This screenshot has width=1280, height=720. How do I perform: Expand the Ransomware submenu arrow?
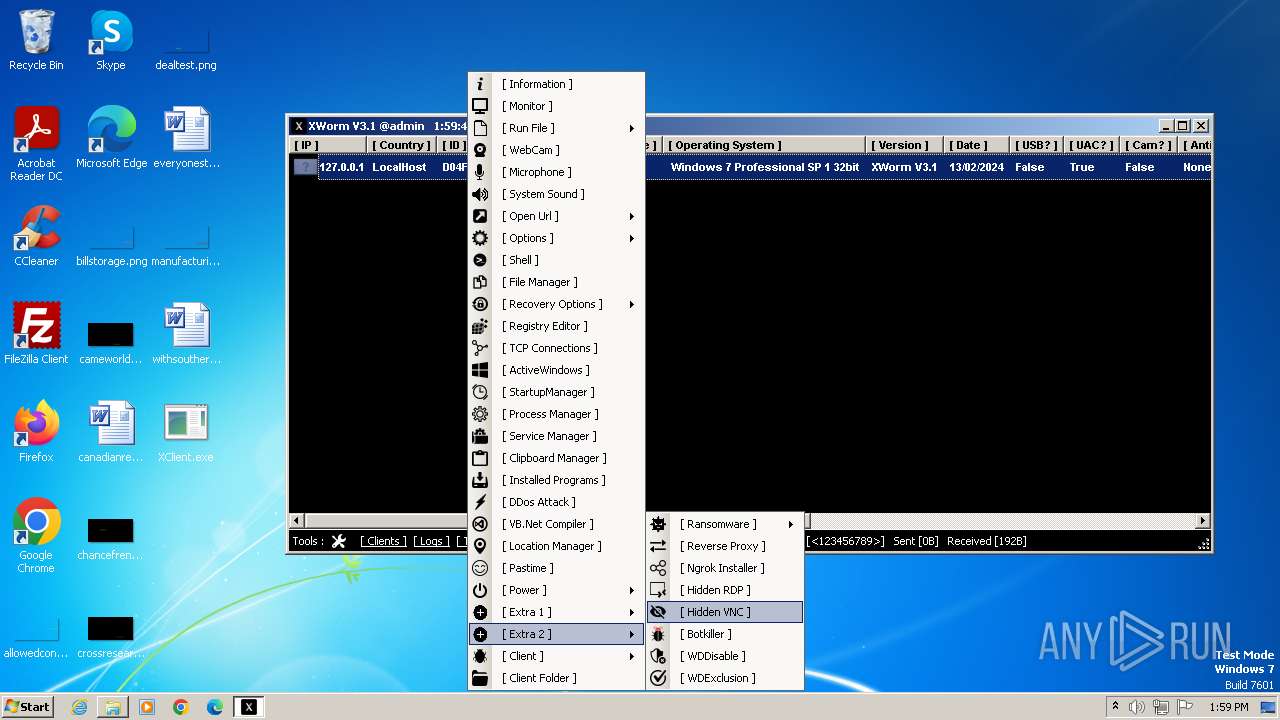tap(790, 524)
